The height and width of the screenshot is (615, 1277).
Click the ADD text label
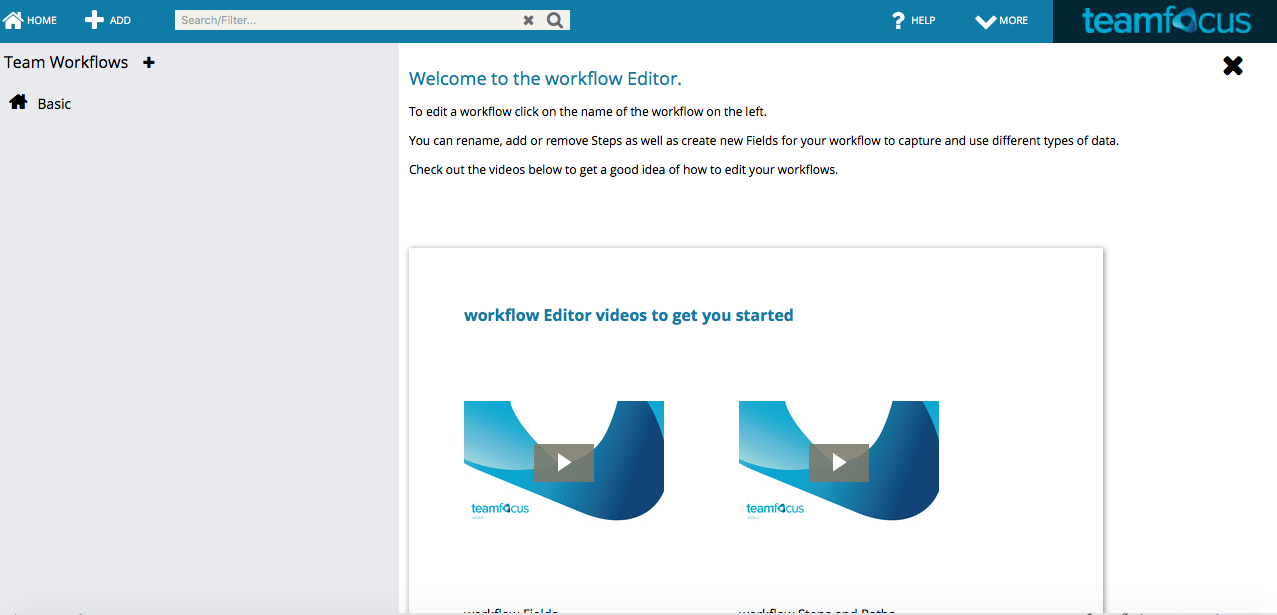tap(120, 21)
